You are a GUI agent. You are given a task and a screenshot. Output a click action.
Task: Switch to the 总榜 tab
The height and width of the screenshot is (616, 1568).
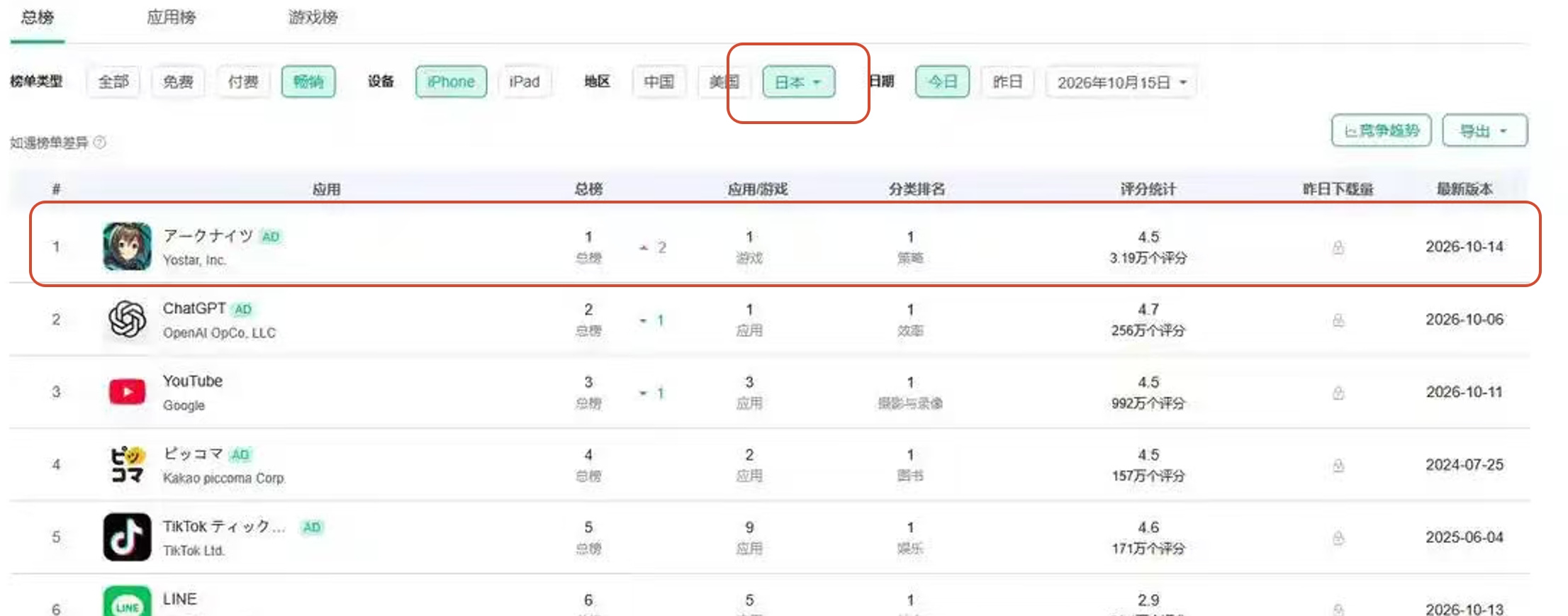(38, 17)
